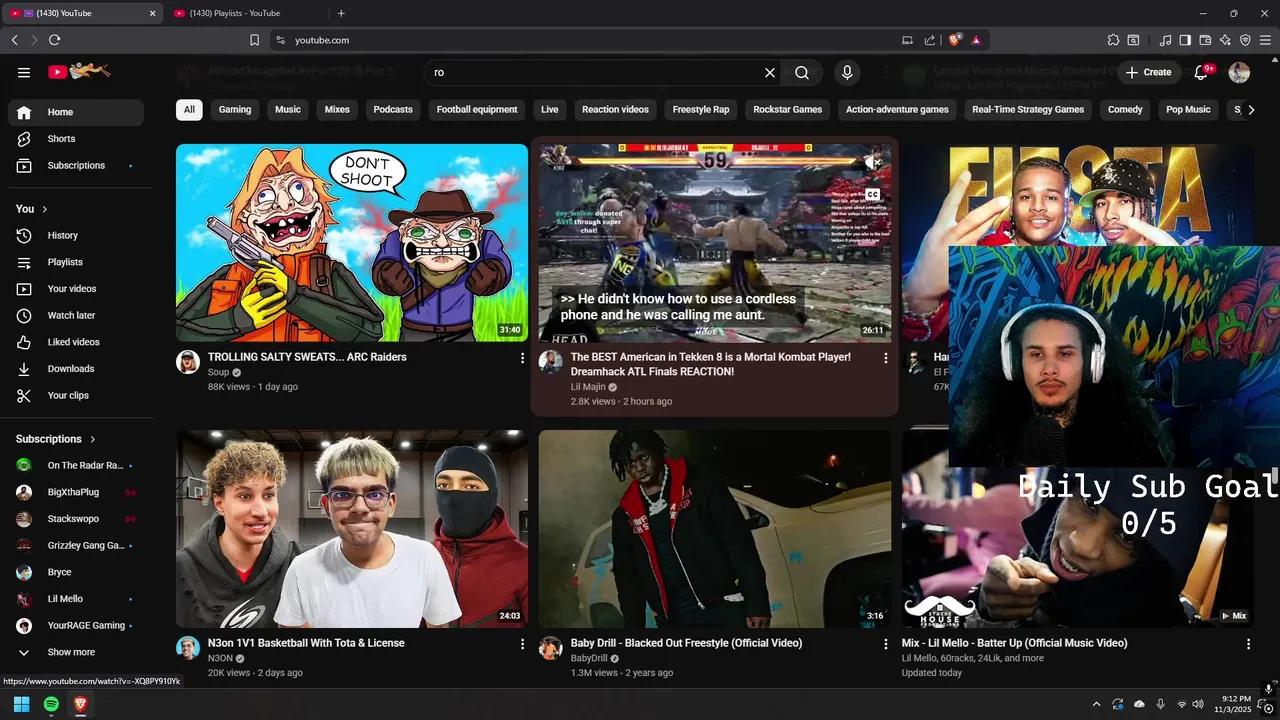Image resolution: width=1280 pixels, height=720 pixels.
Task: Expand the Subscriptions channel list header
Action: tap(56, 439)
